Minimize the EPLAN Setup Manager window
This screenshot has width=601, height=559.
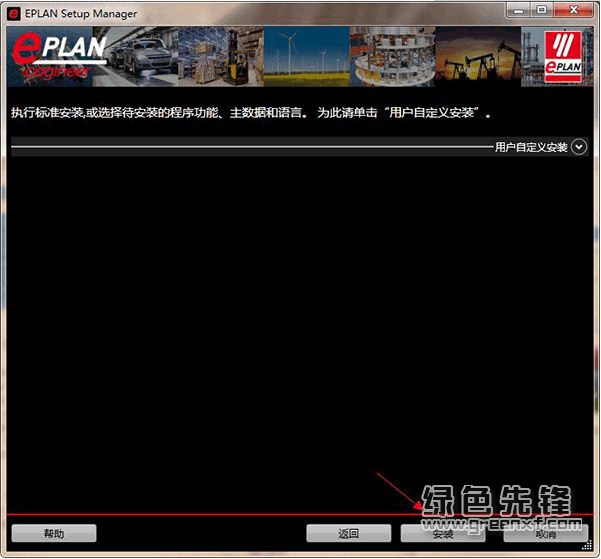[518, 10]
